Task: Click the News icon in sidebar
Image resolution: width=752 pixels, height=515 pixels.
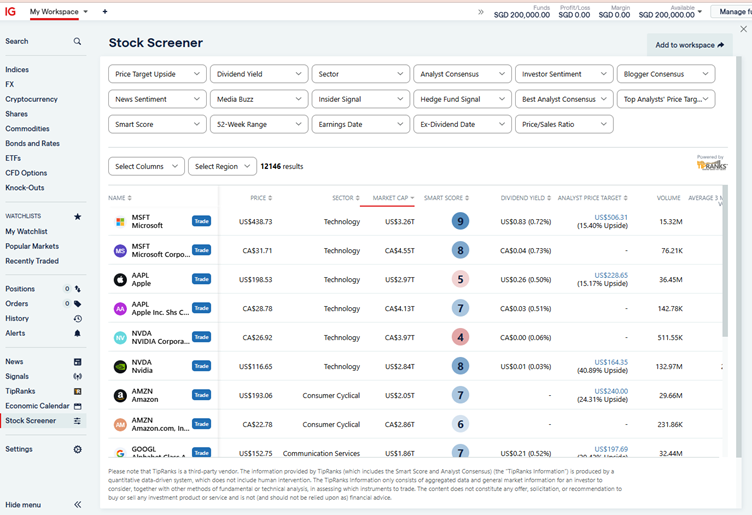Action: pos(78,362)
